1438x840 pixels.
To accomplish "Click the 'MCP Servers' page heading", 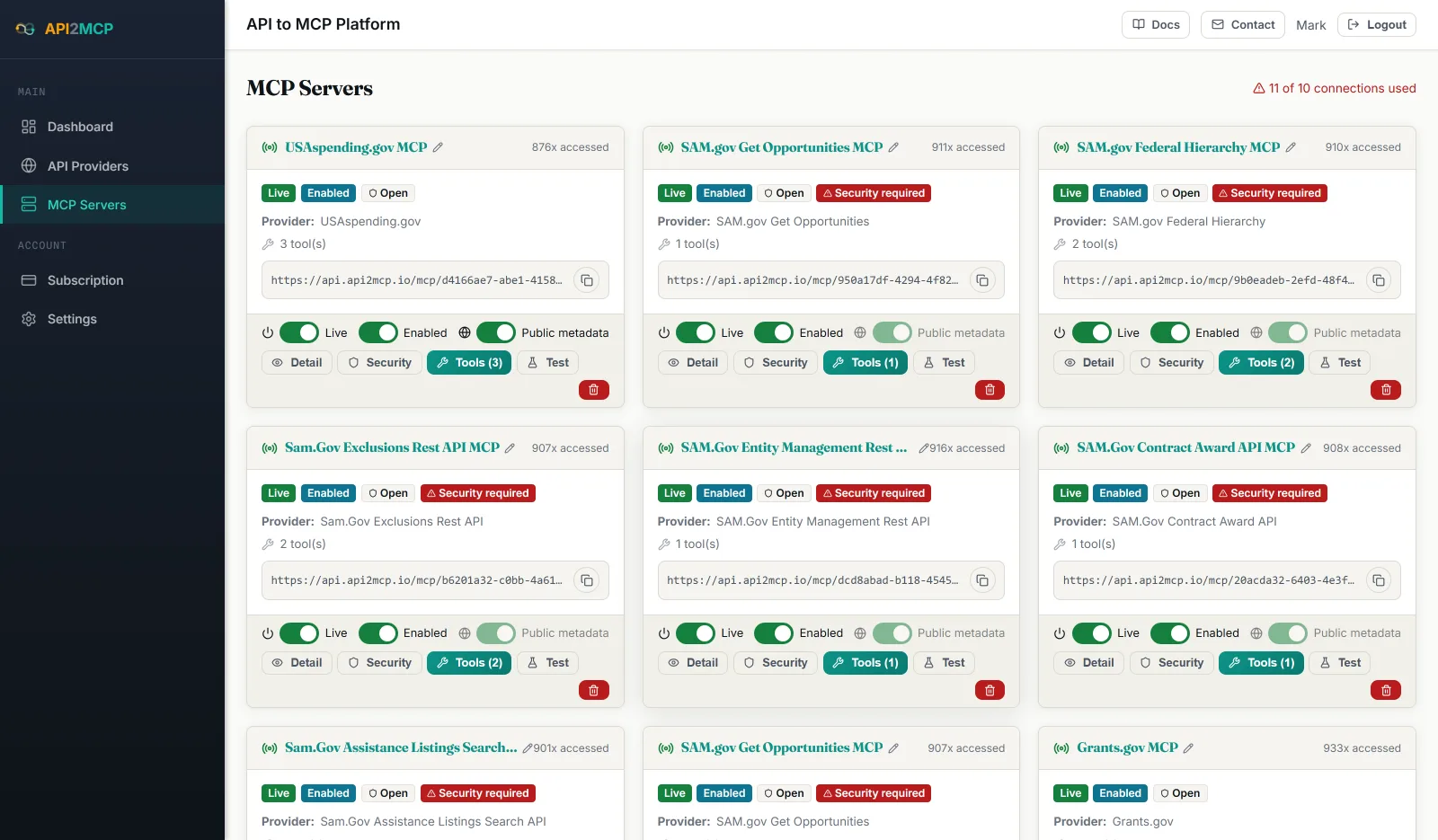I will point(309,88).
